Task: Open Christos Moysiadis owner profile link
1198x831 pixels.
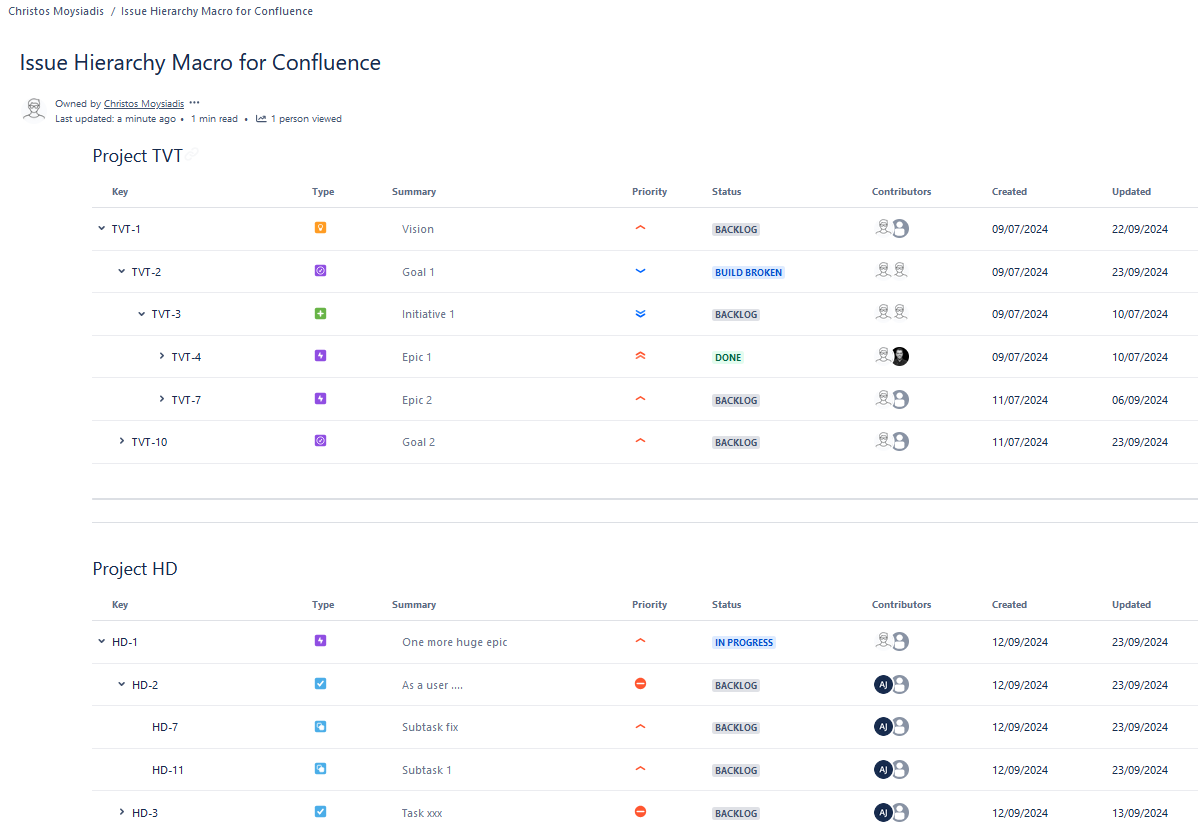Action: point(144,104)
